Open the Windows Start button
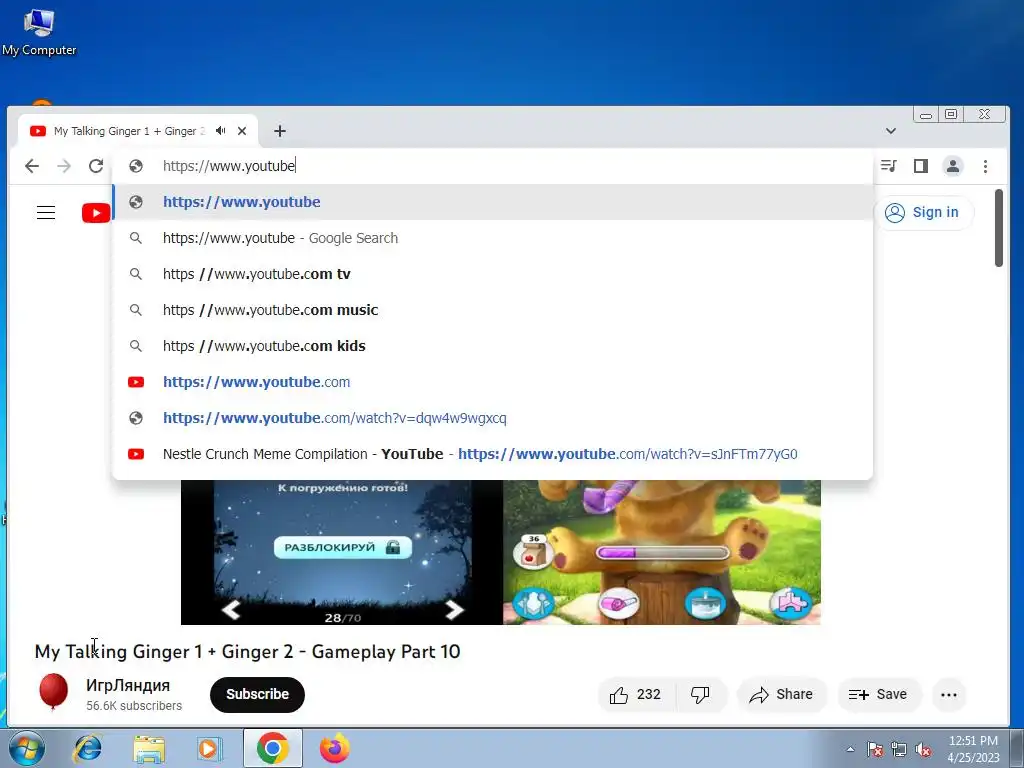The height and width of the screenshot is (768, 1024). (27, 748)
